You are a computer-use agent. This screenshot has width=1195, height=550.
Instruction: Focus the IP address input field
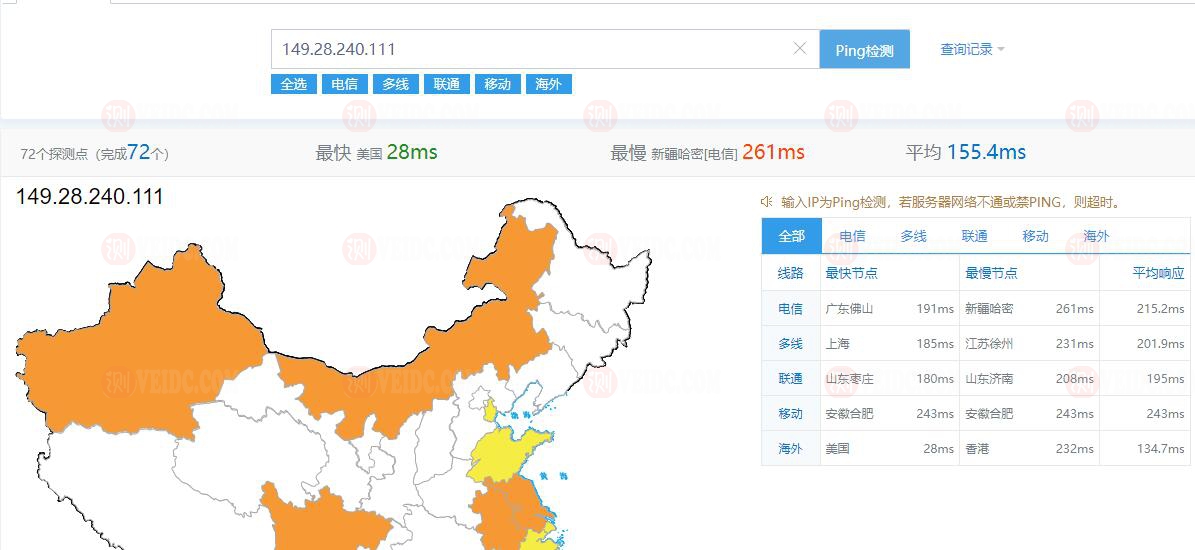click(545, 50)
